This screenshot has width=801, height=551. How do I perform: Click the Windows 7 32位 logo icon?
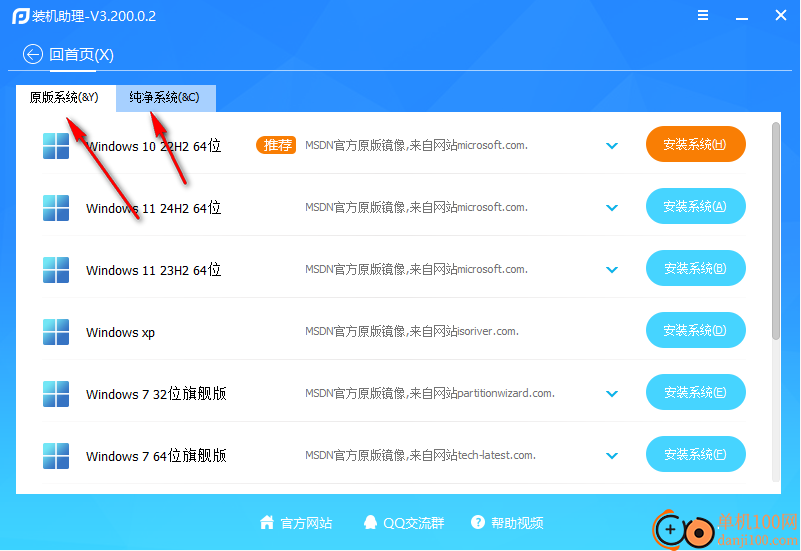click(x=56, y=394)
